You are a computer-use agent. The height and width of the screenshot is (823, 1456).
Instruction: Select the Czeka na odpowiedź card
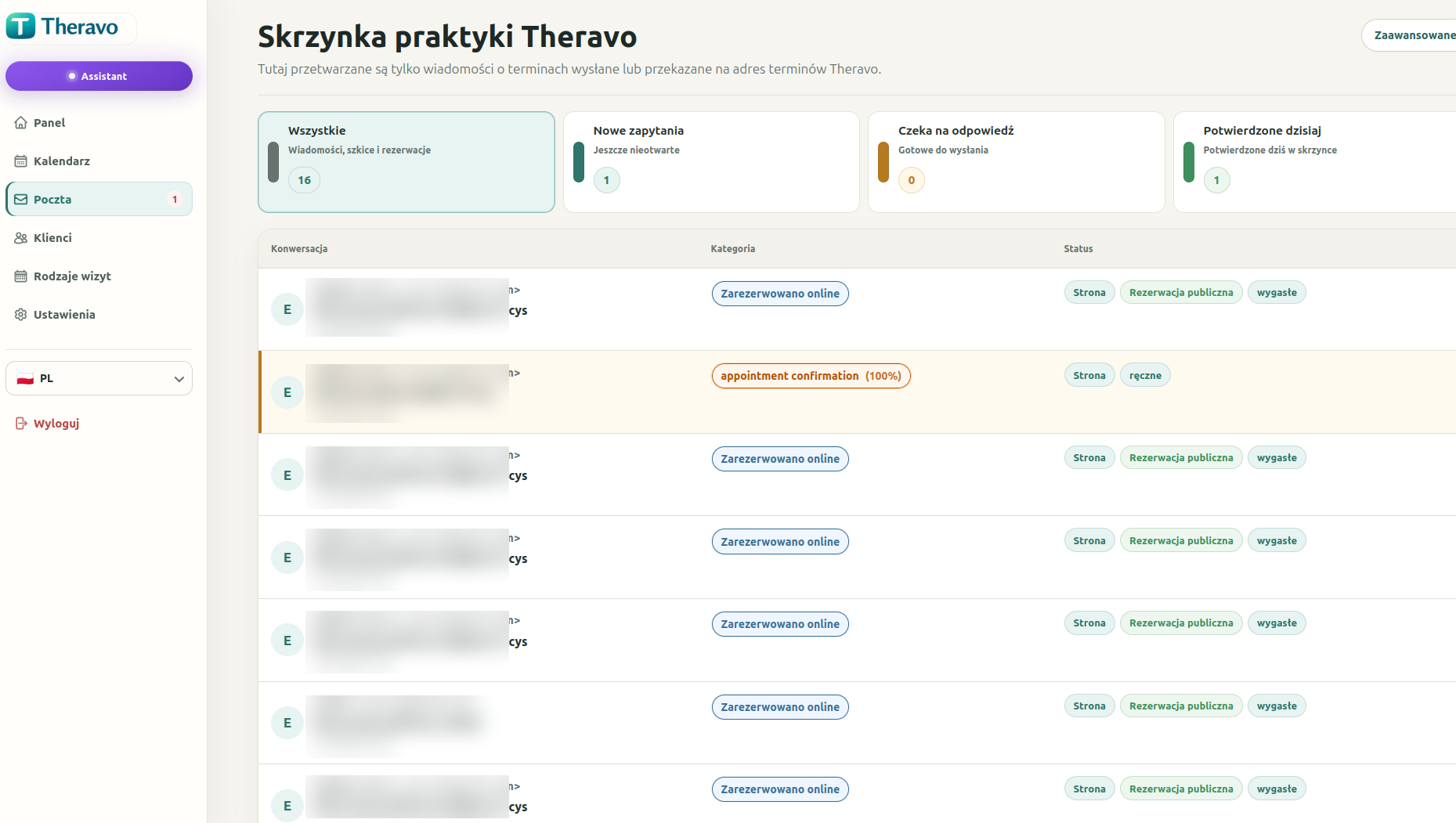1016,162
